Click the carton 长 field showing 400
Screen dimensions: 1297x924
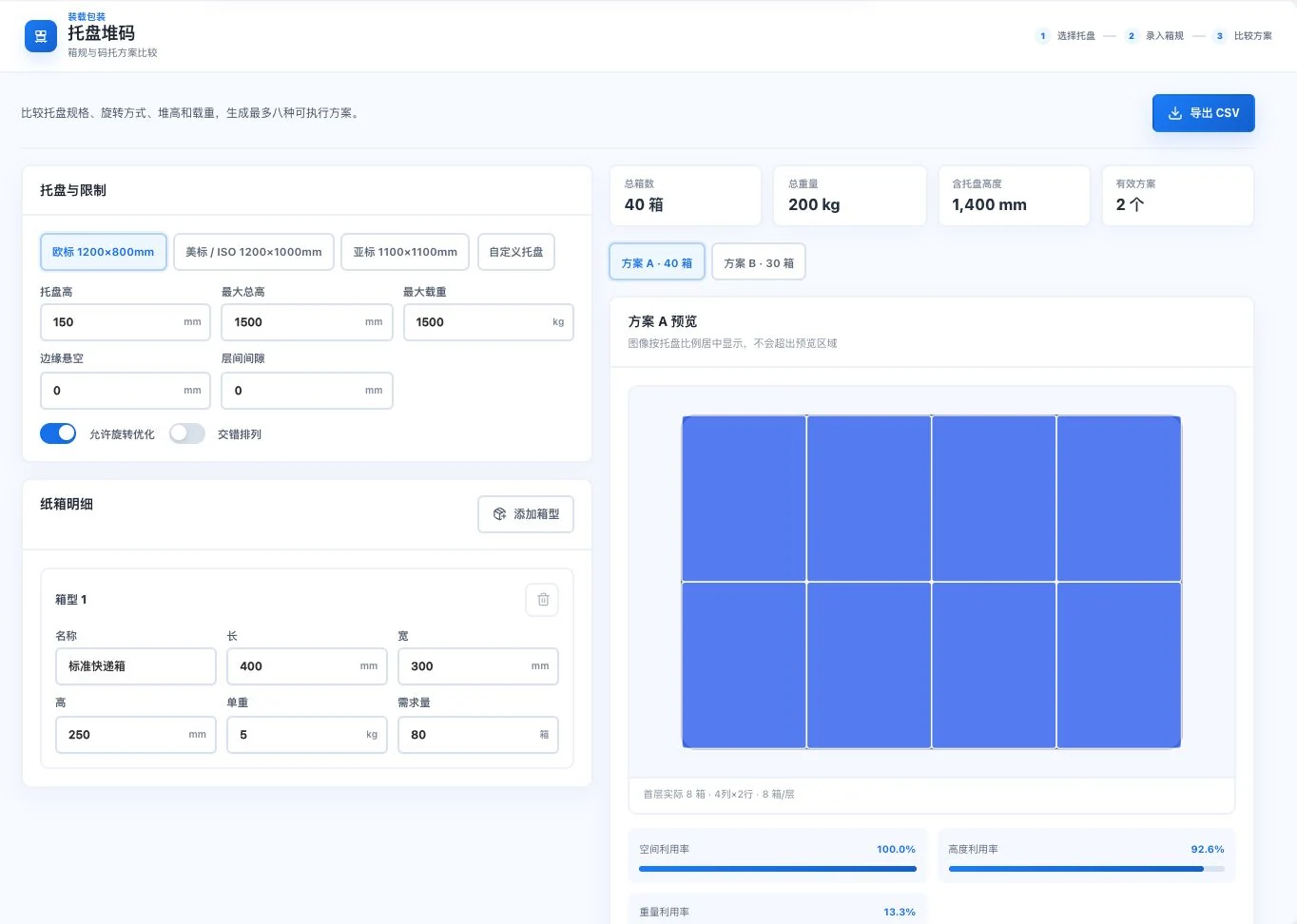click(x=307, y=666)
